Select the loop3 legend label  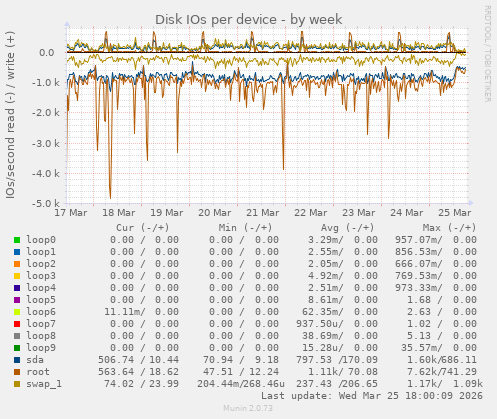(41, 276)
